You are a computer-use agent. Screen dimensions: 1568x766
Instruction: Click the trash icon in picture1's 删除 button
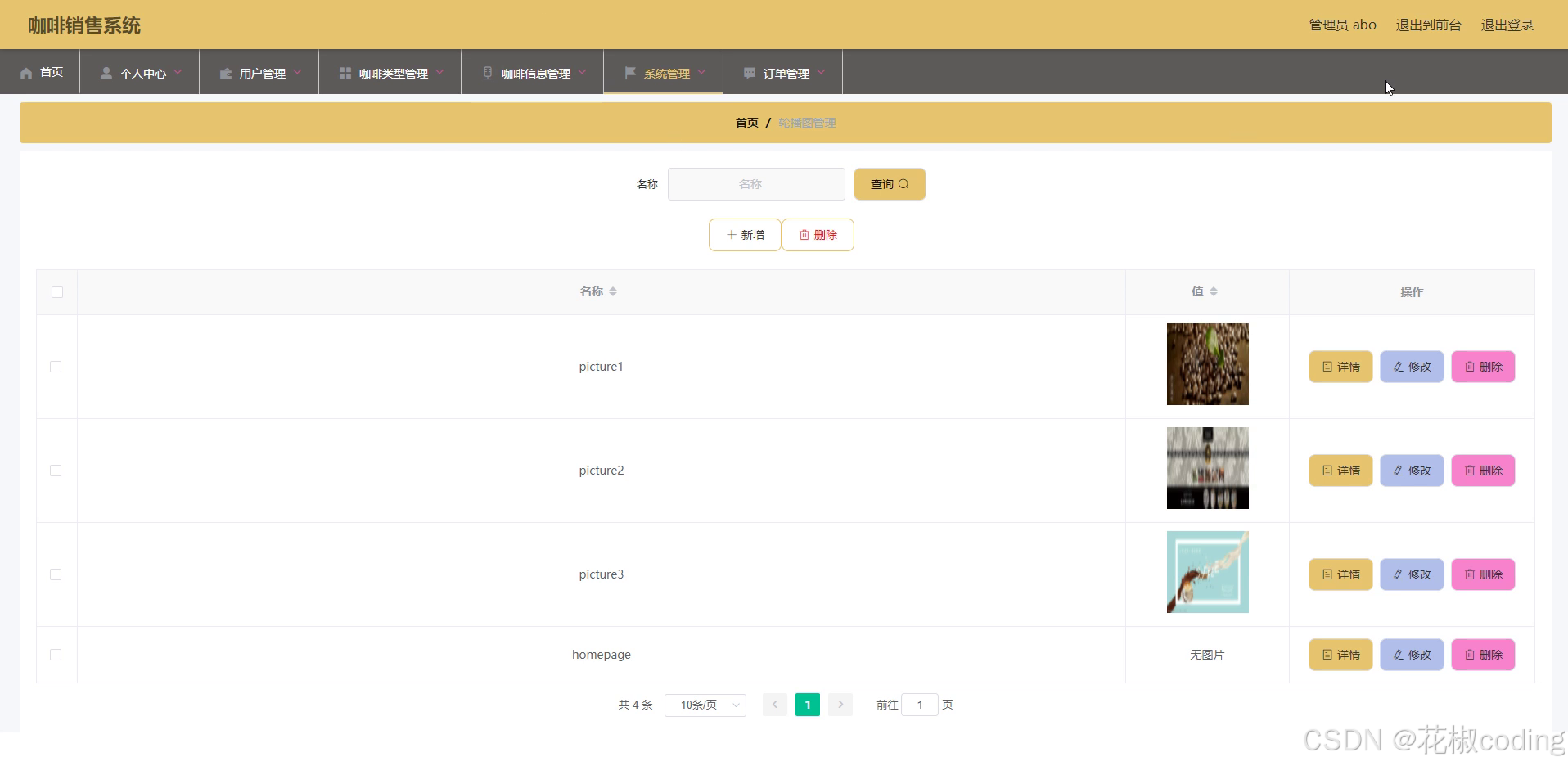1470,367
